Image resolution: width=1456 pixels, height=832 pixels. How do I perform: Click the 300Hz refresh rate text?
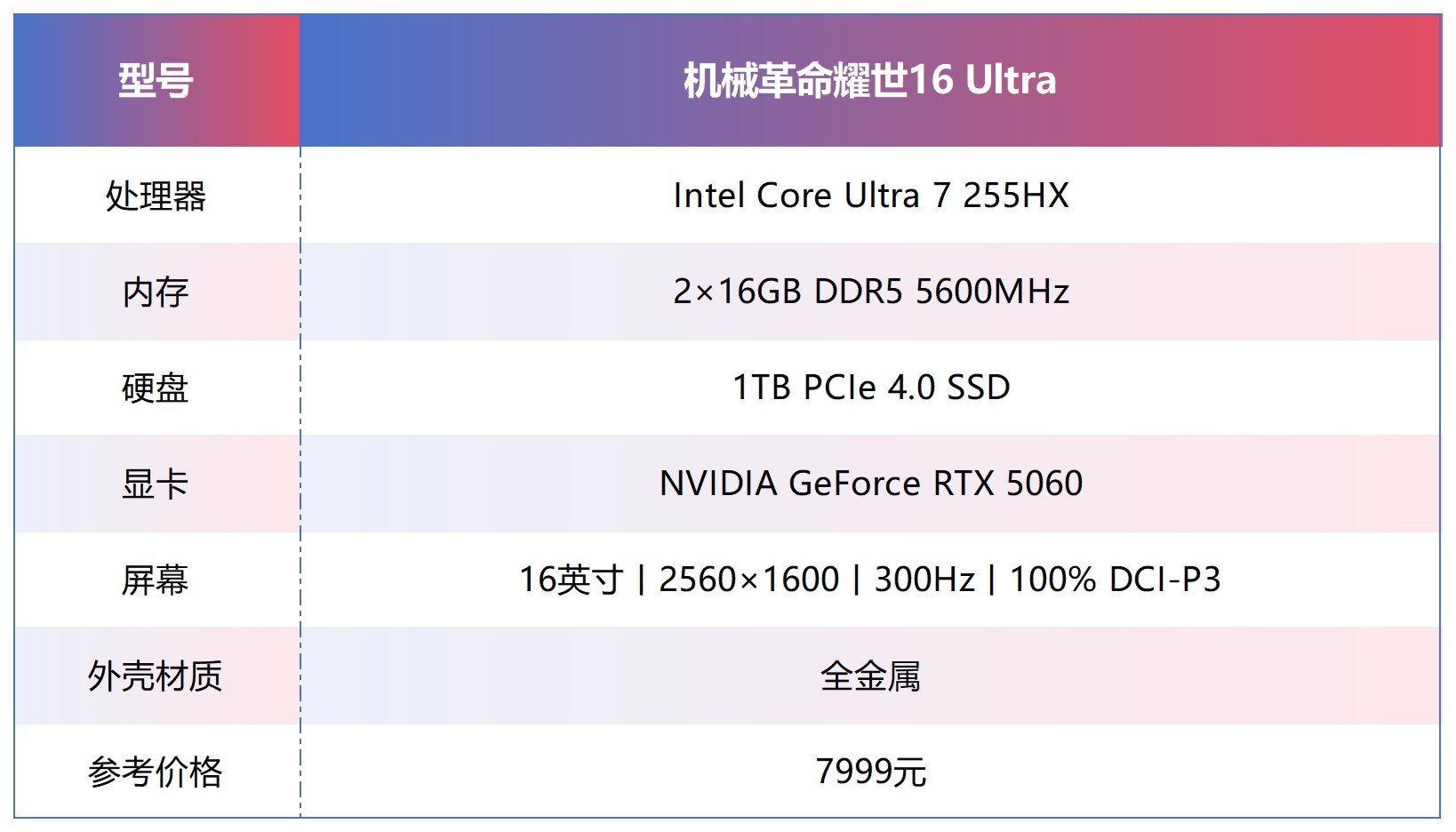point(924,580)
